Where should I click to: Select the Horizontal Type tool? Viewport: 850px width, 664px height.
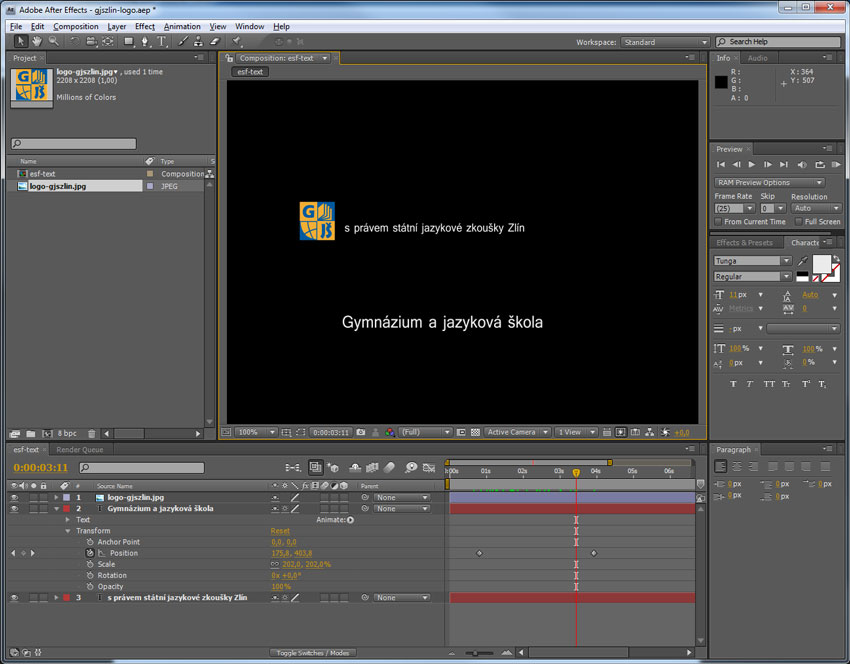click(x=162, y=41)
